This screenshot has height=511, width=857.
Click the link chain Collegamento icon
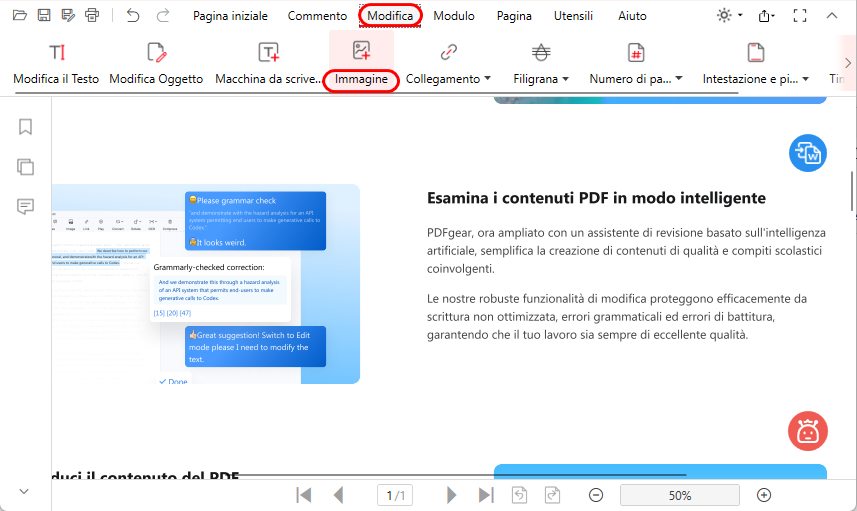point(448,52)
